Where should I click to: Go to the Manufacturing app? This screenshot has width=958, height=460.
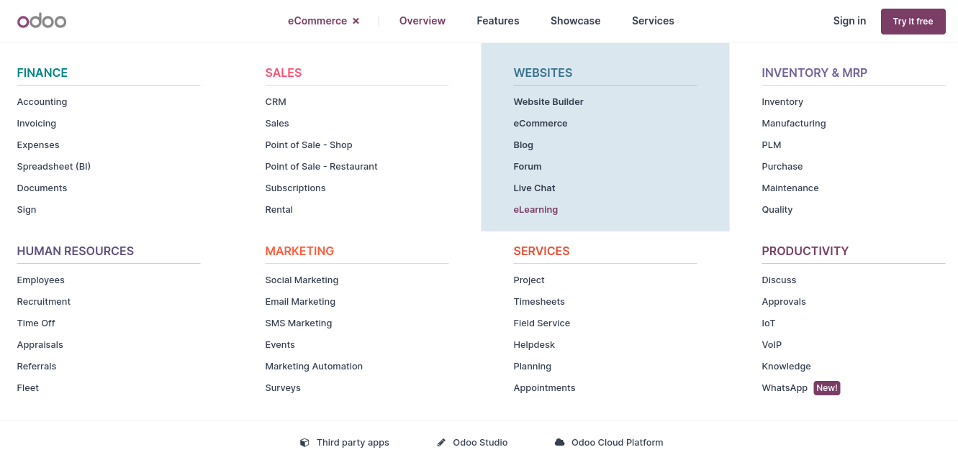[x=794, y=124]
